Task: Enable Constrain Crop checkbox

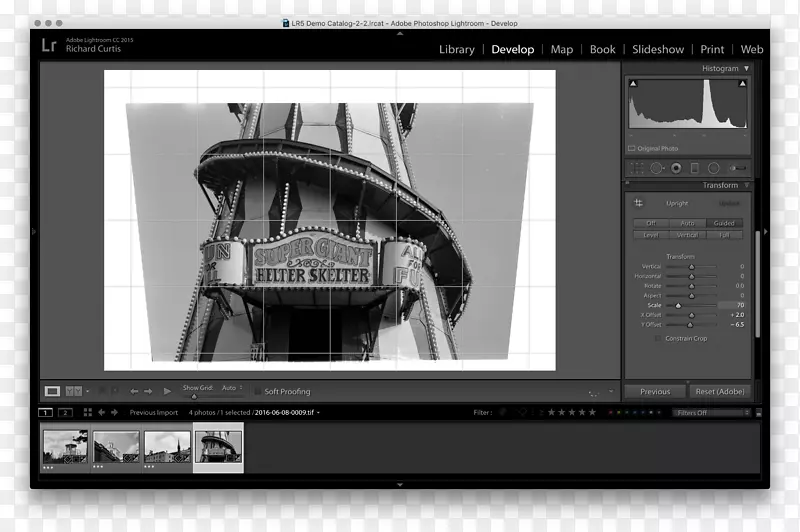Action: tap(658, 338)
